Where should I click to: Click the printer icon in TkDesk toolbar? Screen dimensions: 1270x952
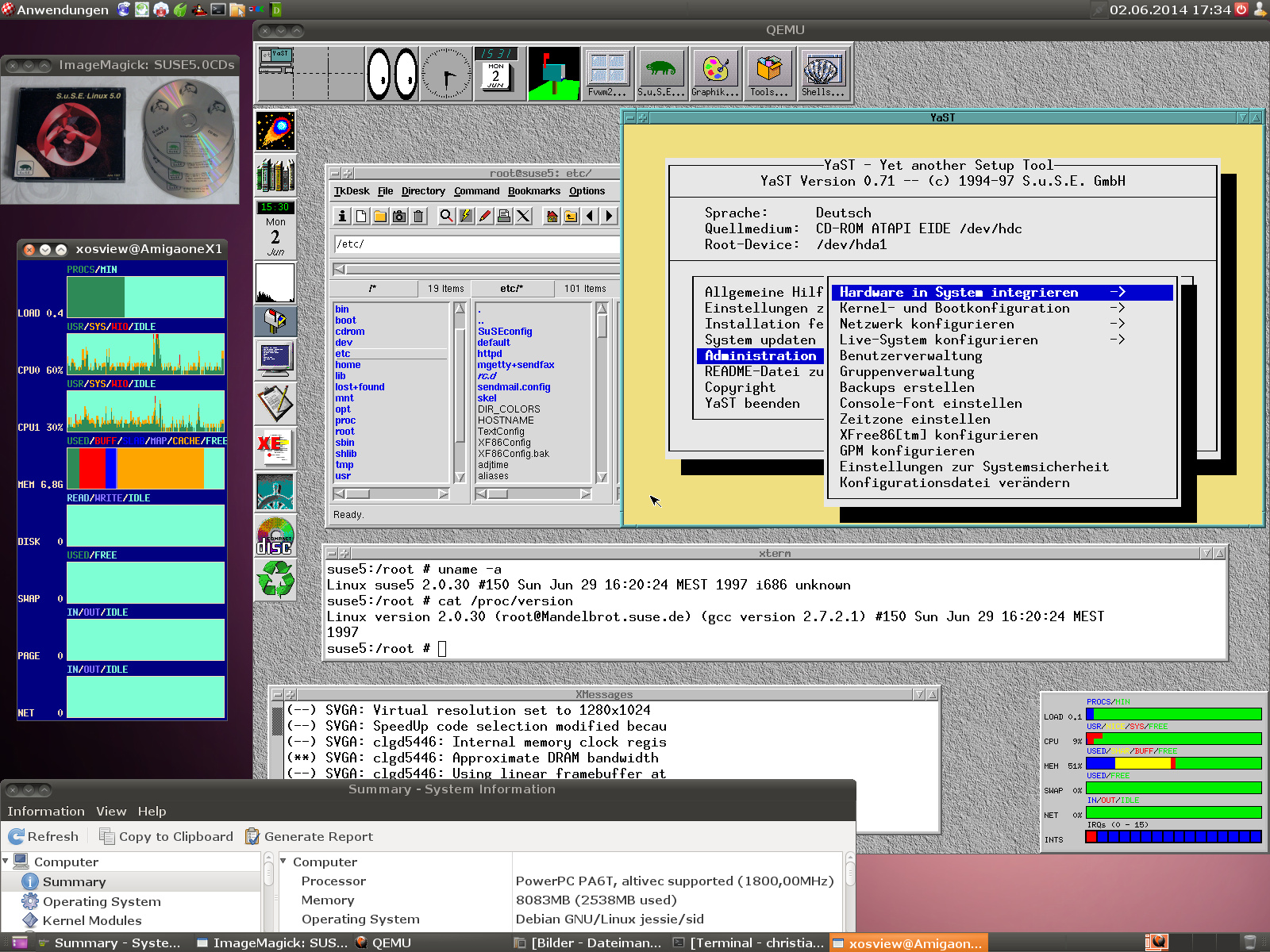pos(504,216)
